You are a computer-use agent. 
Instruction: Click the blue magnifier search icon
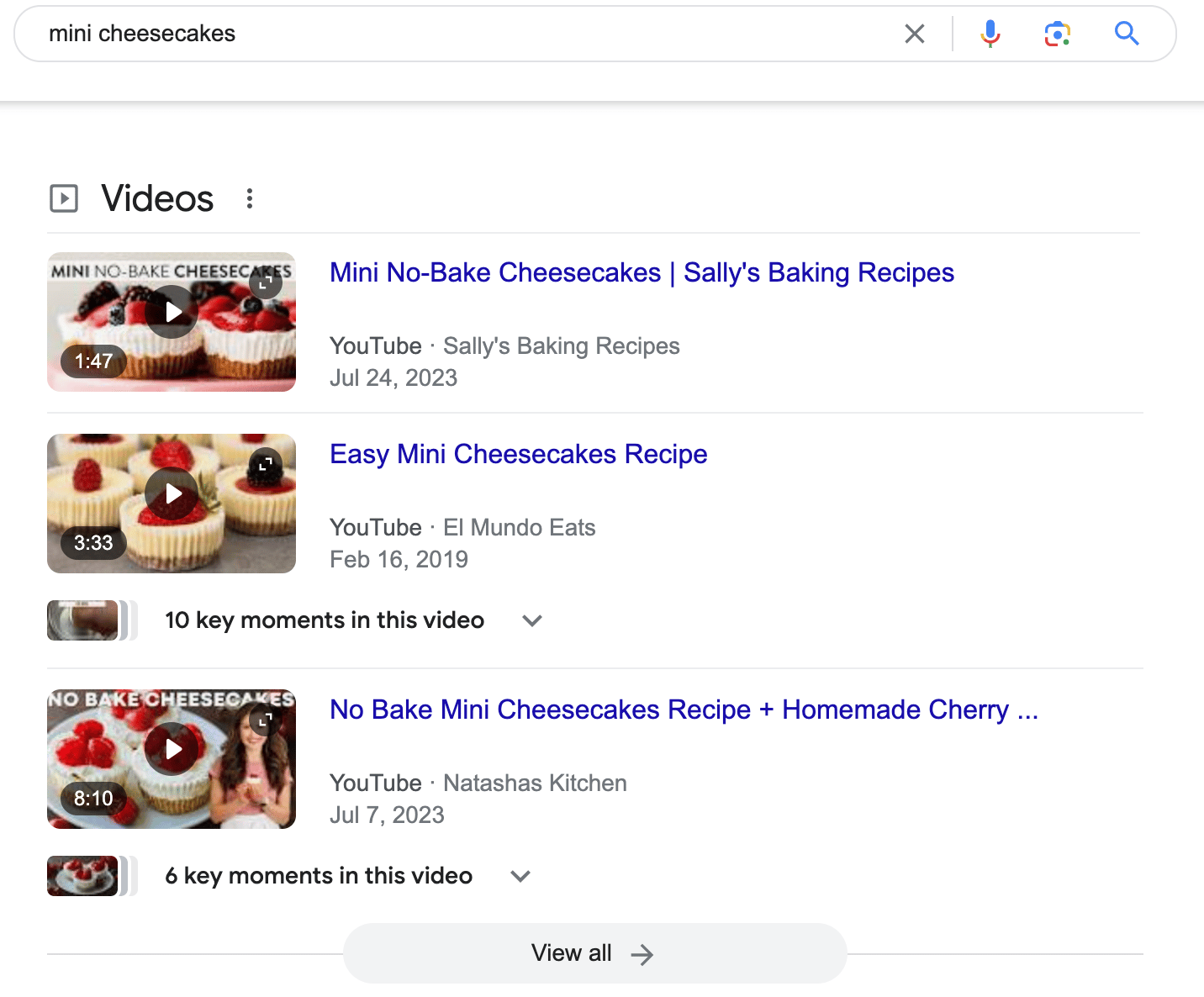(1127, 34)
